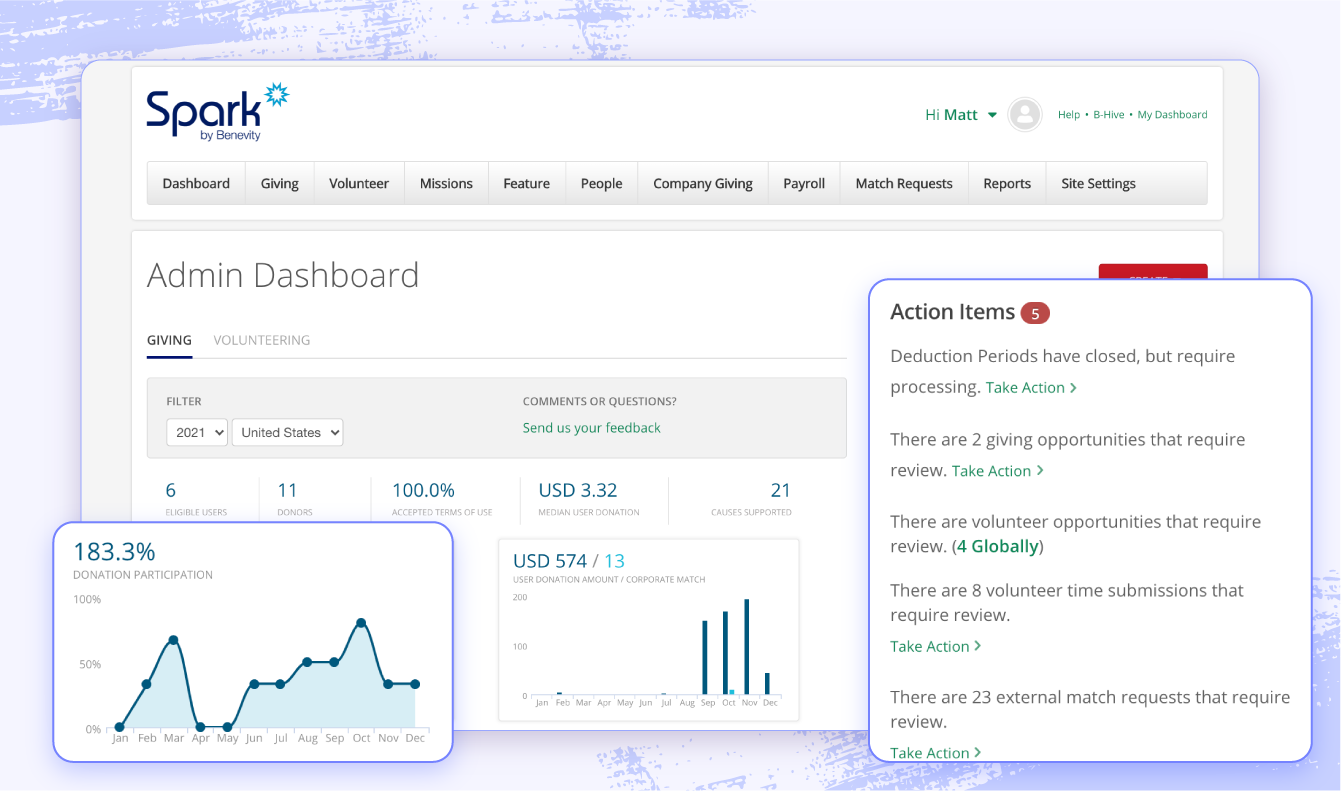Expand the Hi Matt dropdown arrow
The image size is (1341, 791).
coord(992,115)
